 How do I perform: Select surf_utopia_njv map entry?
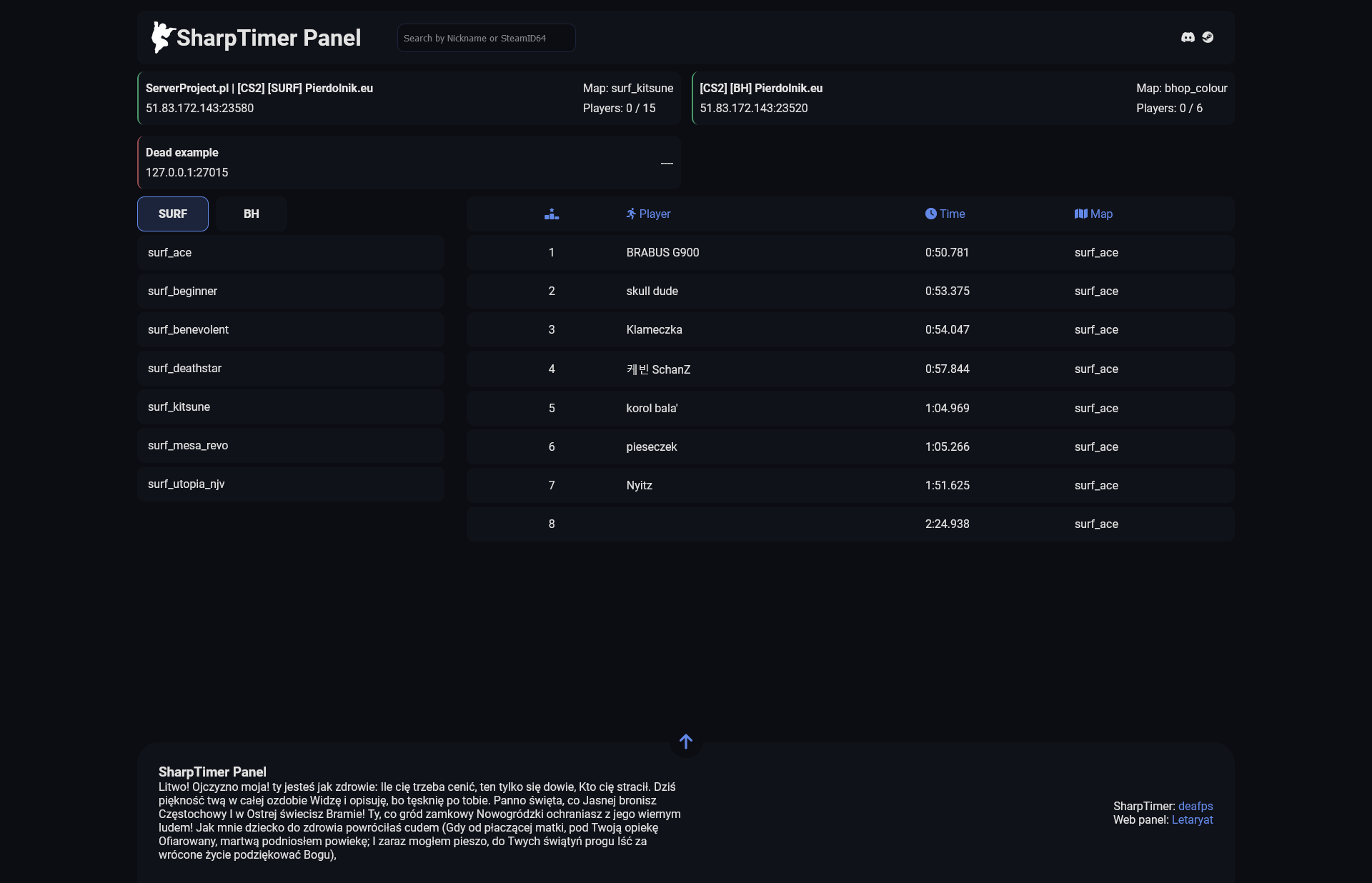coord(290,484)
